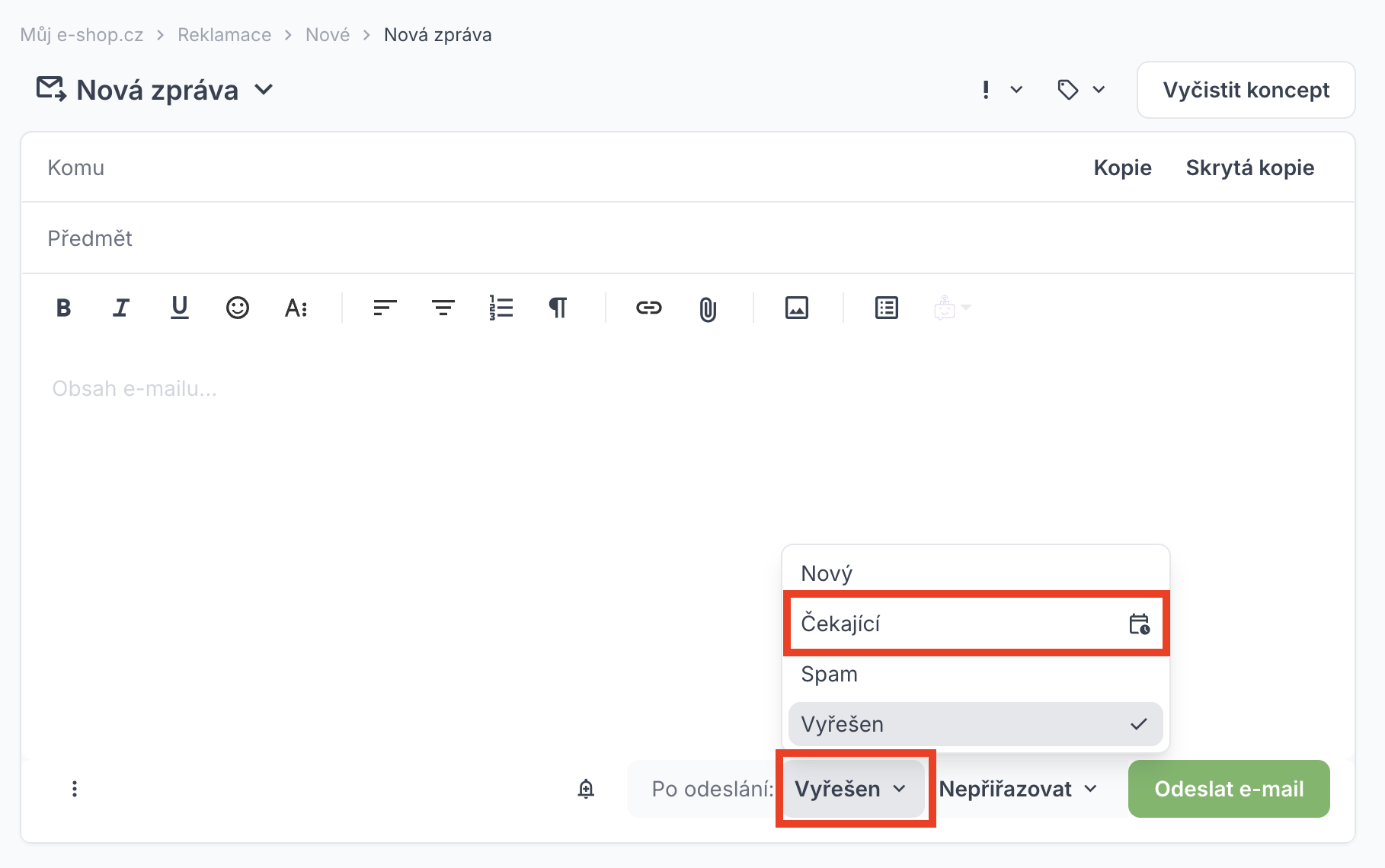Apply italic formatting
Viewport: 1385px width, 868px height.
pos(121,308)
